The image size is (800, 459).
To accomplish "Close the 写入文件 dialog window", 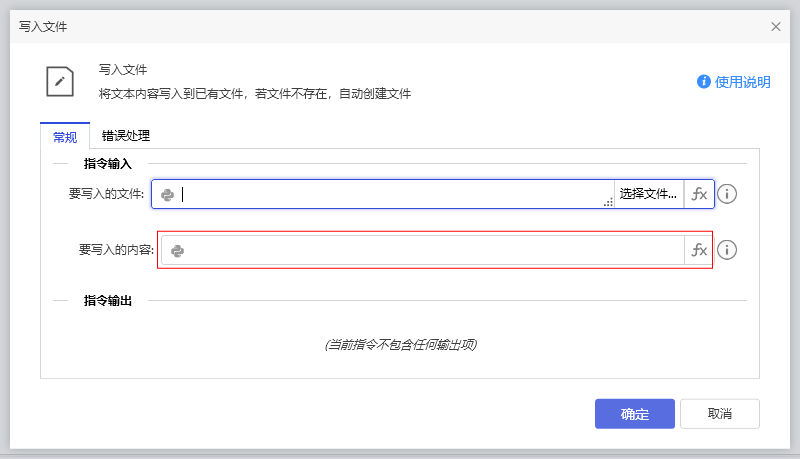I will pyautogui.click(x=776, y=27).
